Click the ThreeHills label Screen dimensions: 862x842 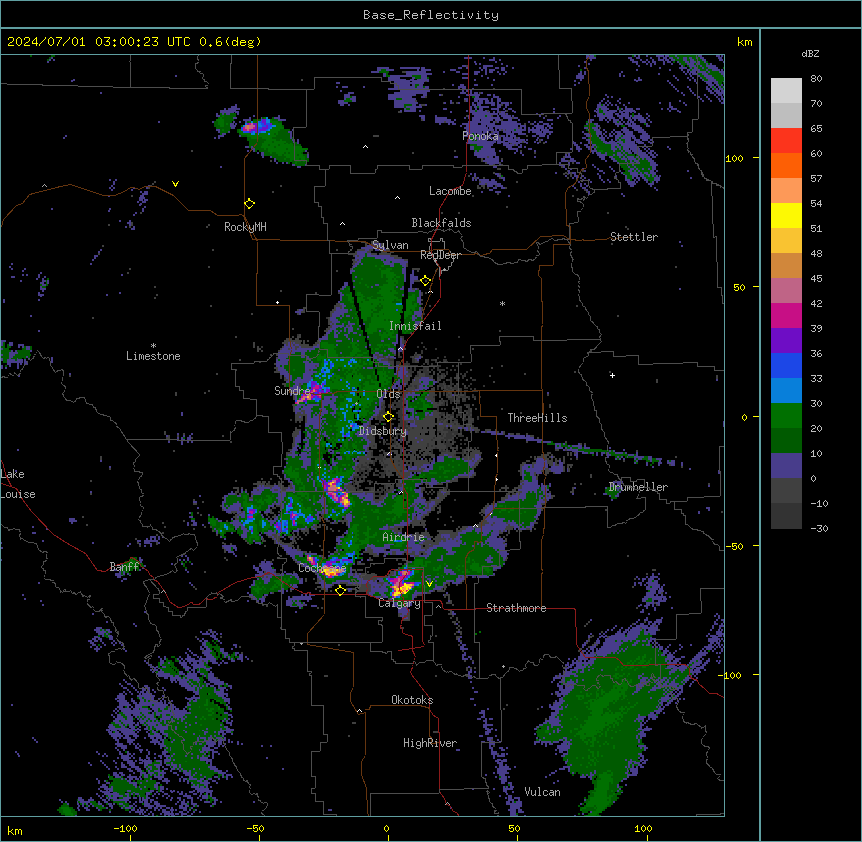click(537, 418)
